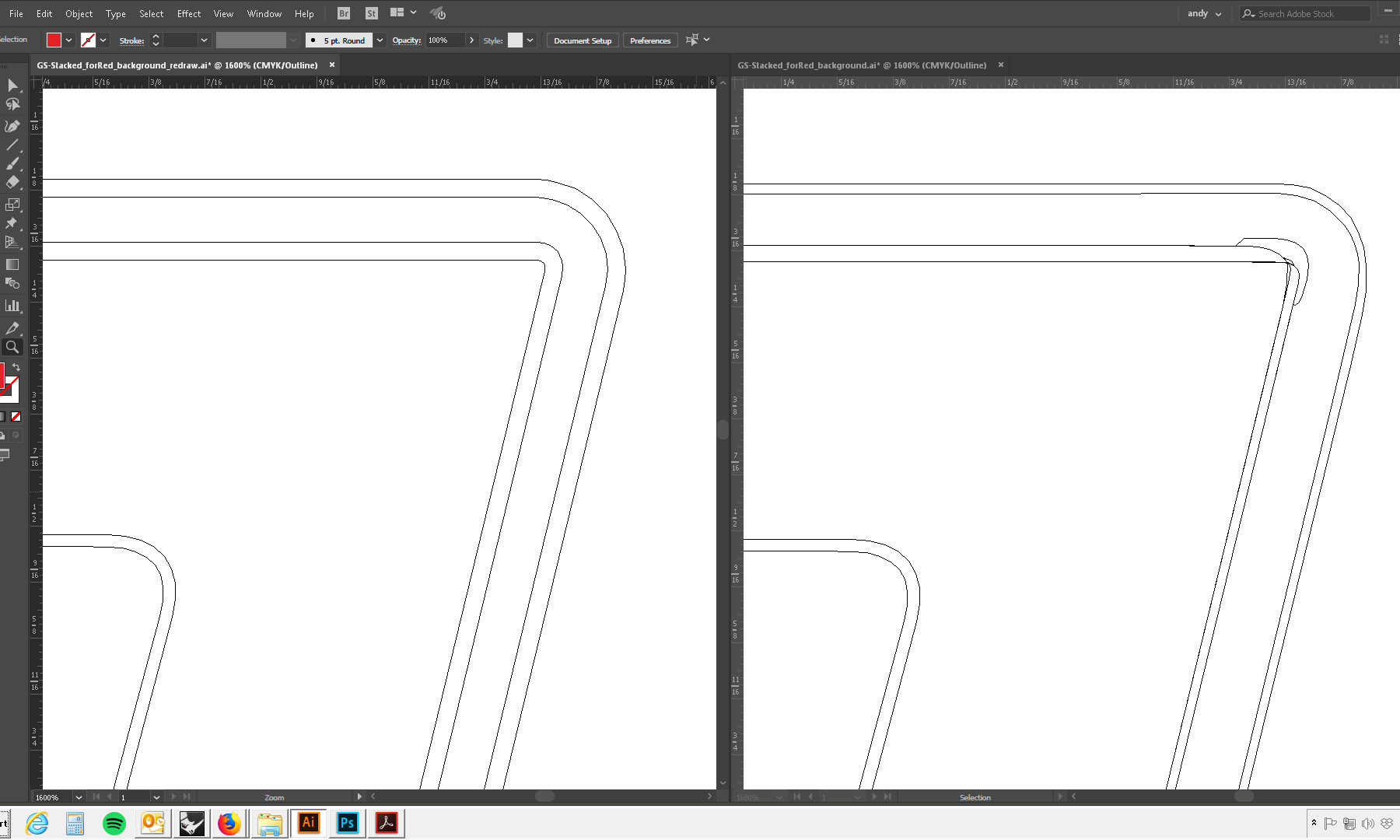Expand the Zoom status bar menu arrow

(x=359, y=796)
